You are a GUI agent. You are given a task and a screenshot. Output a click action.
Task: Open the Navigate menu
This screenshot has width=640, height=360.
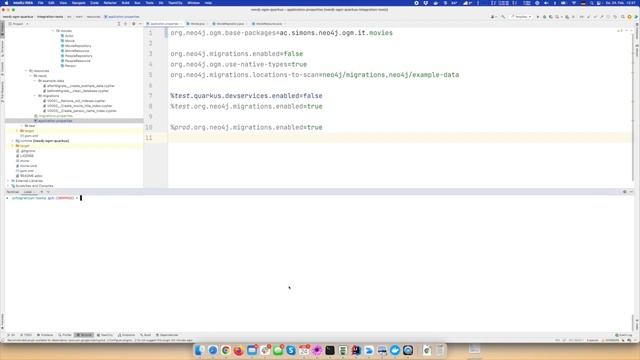click(x=78, y=3)
